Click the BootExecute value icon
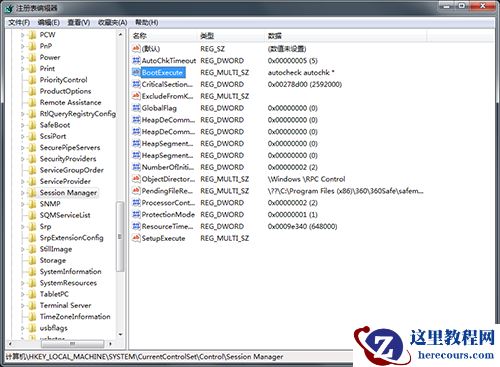 click(136, 72)
